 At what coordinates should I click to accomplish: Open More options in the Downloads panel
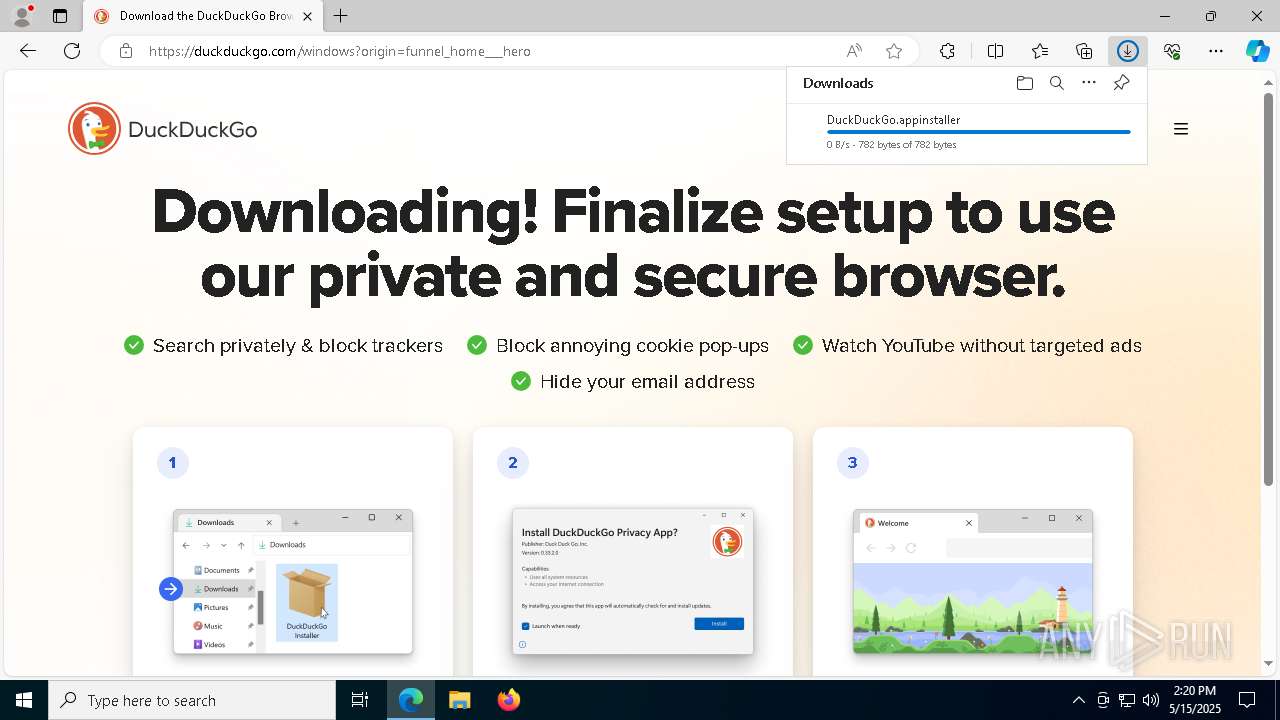click(1089, 83)
